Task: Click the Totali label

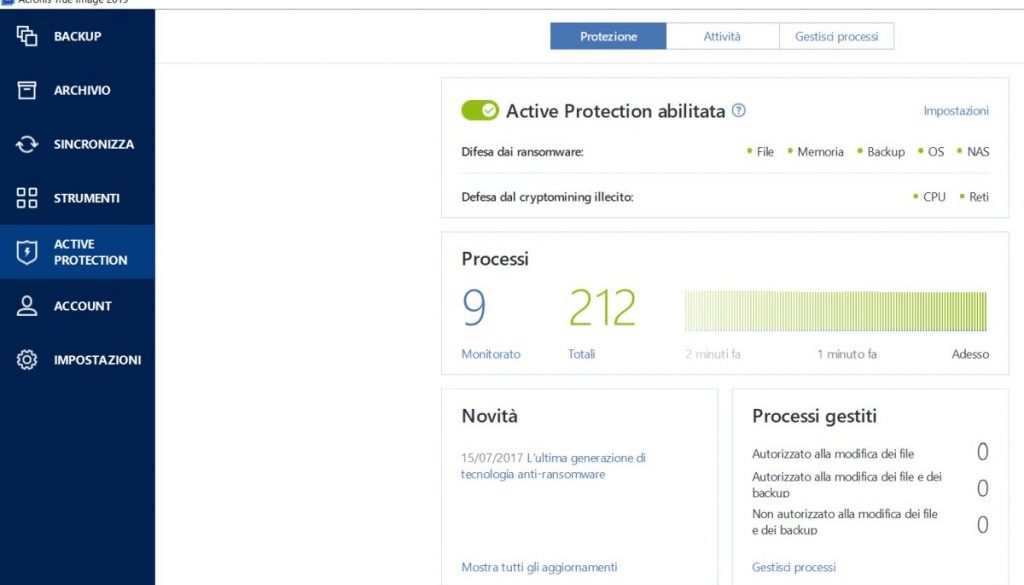Action: [581, 354]
